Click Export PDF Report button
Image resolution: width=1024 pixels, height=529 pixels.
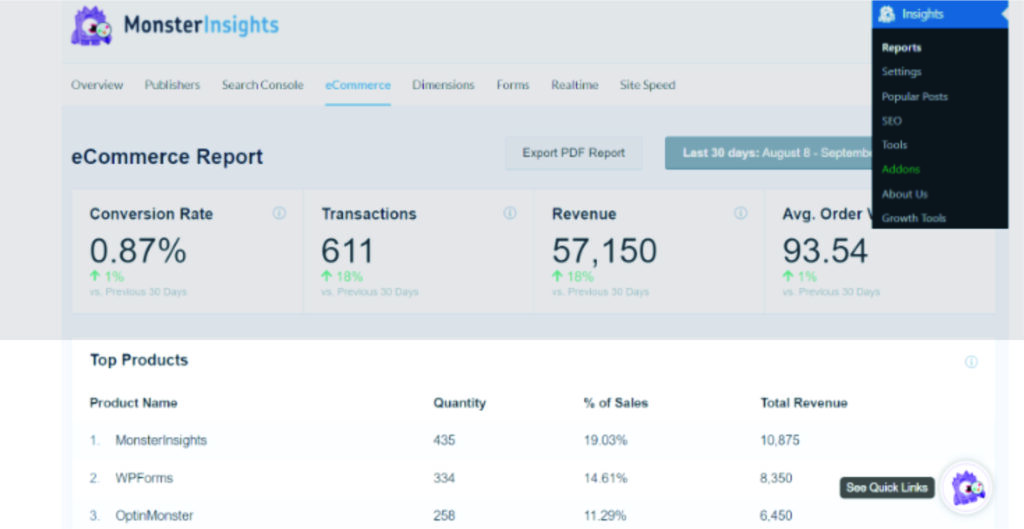(x=573, y=153)
